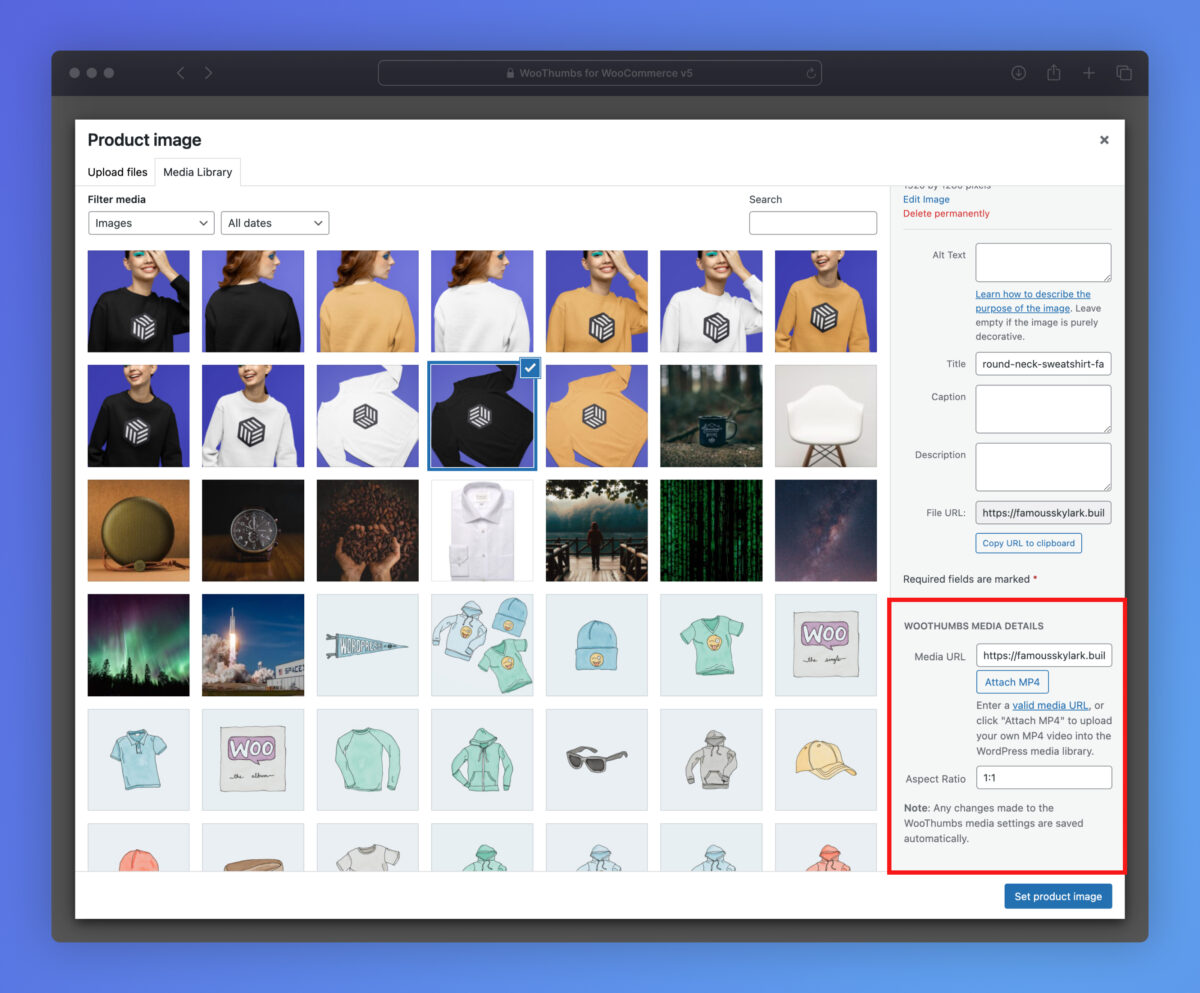Show the tab overview icon
The image size is (1200, 993).
click(x=1124, y=73)
